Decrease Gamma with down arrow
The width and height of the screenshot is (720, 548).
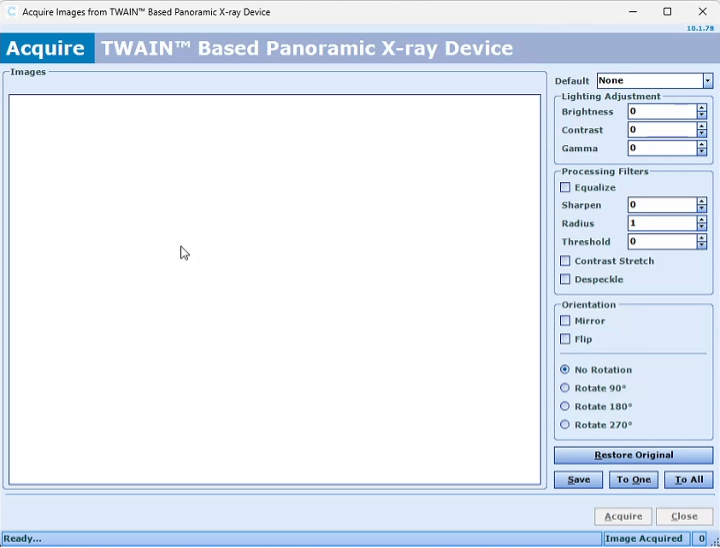click(701, 152)
